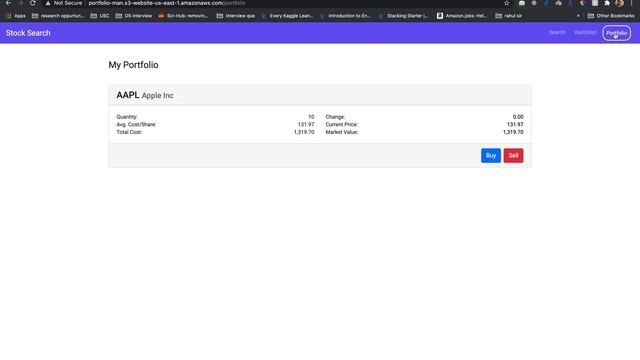Image resolution: width=640 pixels, height=360 pixels.
Task: Click the My Portfolio heading
Action: point(133,65)
